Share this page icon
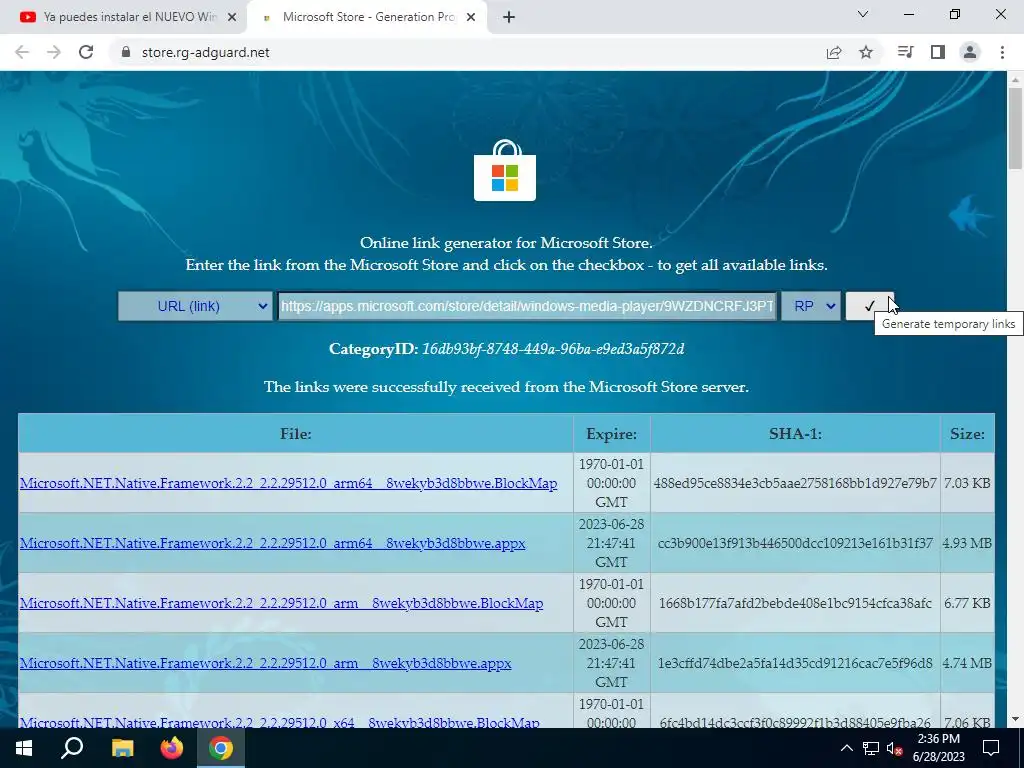 (x=834, y=52)
